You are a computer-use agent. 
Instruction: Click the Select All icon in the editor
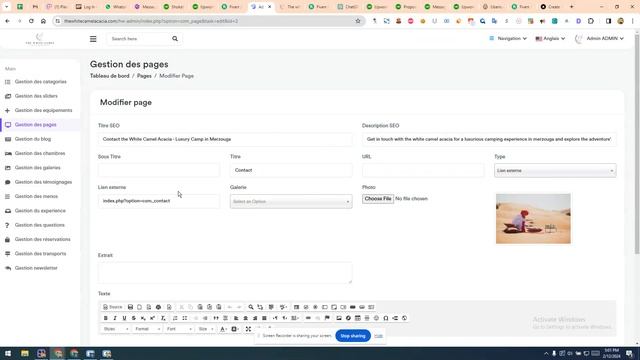click(271, 307)
